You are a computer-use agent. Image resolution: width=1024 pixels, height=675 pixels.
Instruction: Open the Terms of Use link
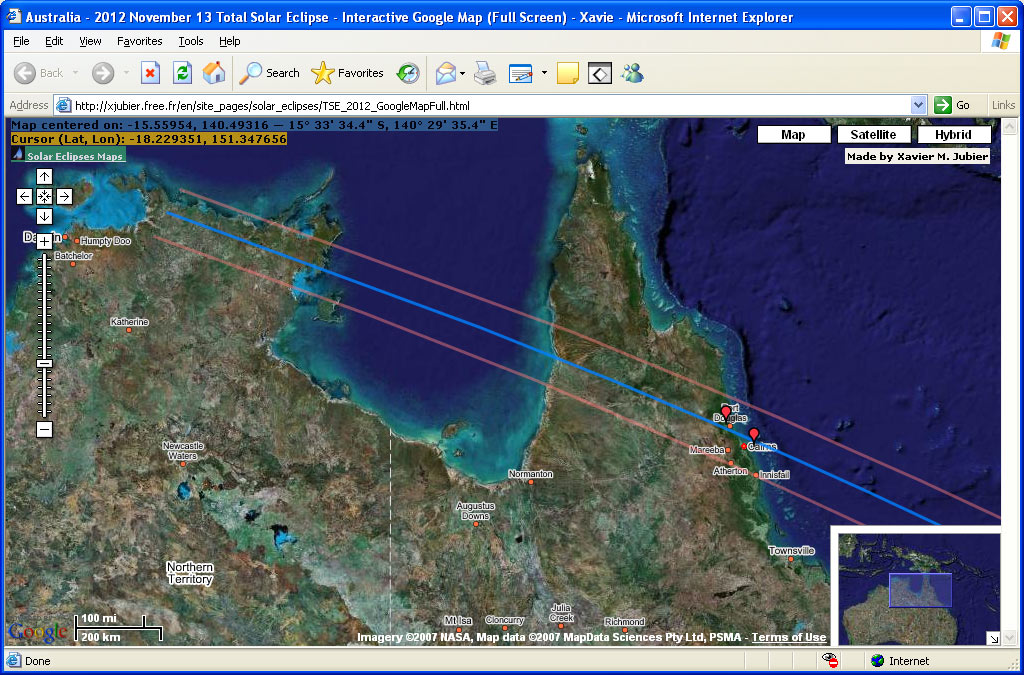(789, 637)
